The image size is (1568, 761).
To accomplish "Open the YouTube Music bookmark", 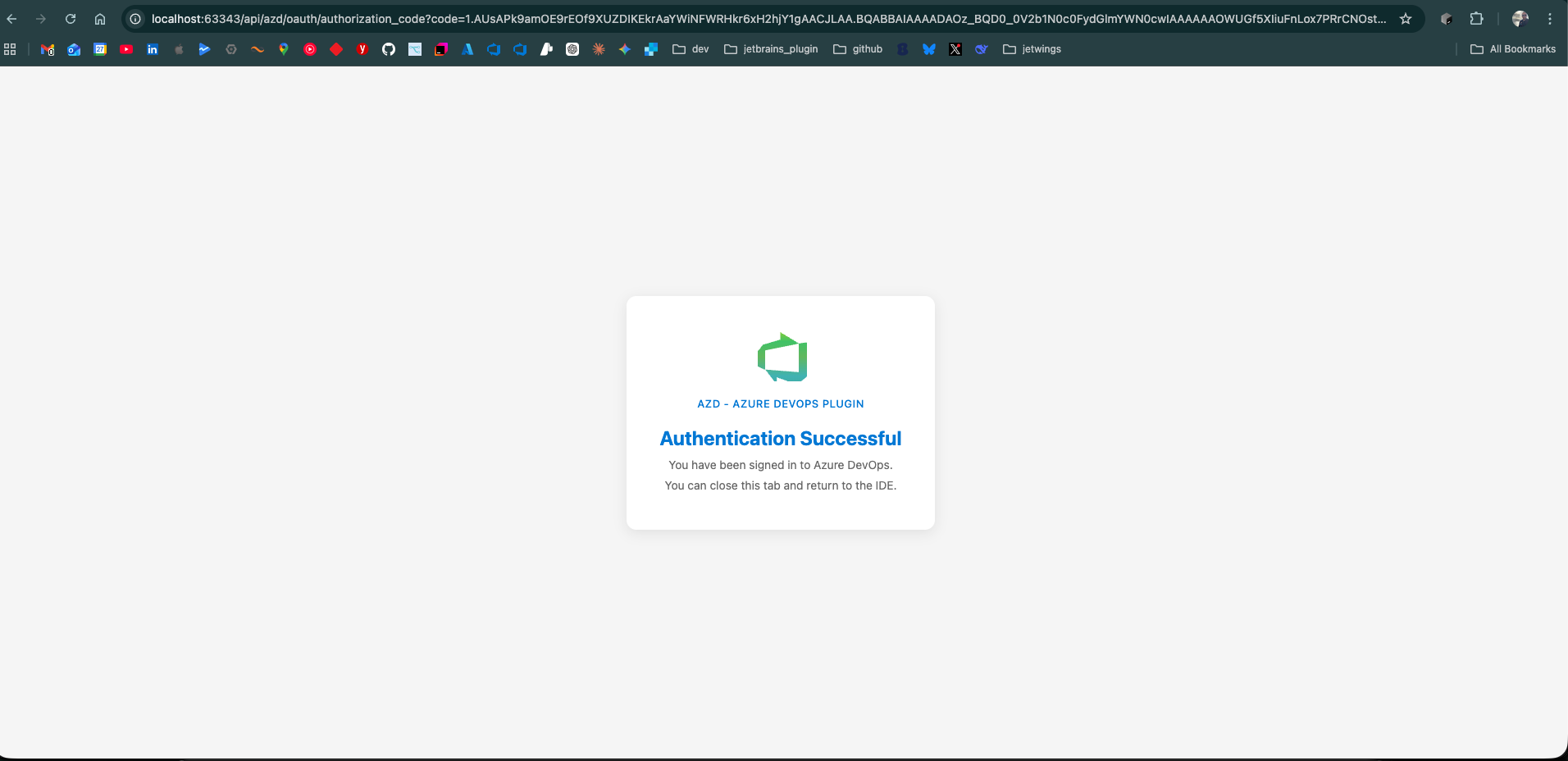I will (310, 49).
